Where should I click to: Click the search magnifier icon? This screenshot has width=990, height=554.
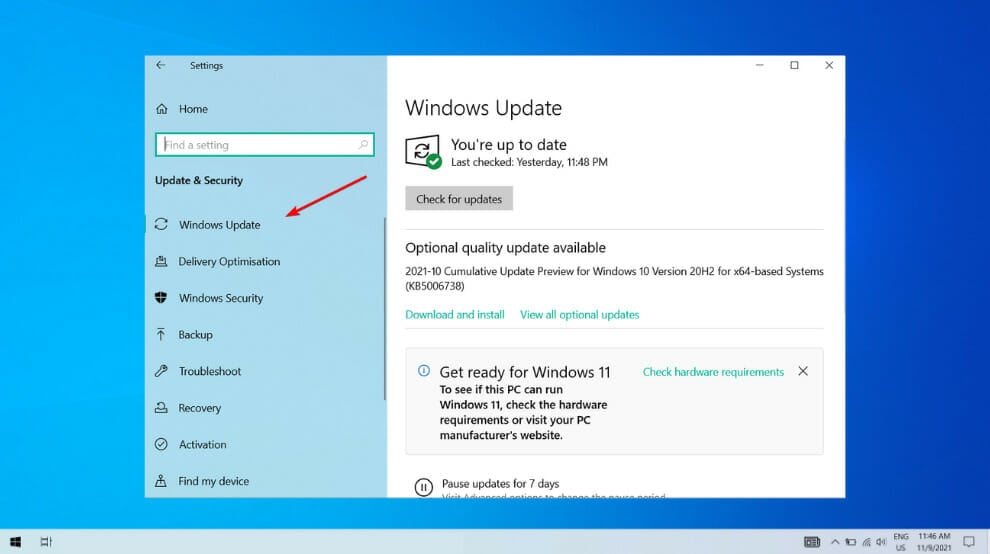point(363,145)
